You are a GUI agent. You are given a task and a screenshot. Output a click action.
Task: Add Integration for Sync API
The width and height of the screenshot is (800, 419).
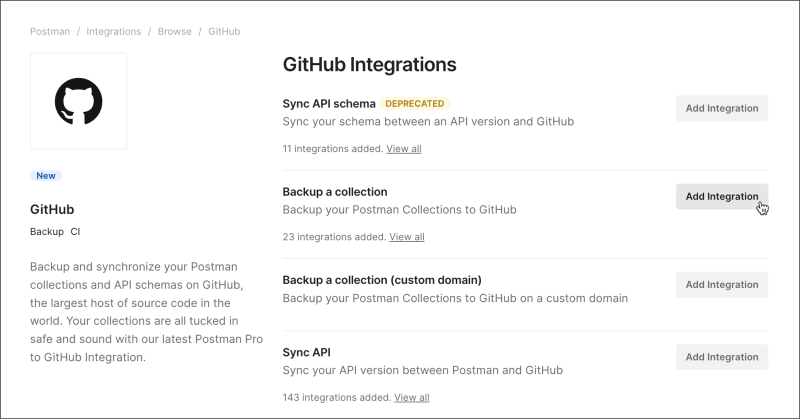[x=721, y=357]
